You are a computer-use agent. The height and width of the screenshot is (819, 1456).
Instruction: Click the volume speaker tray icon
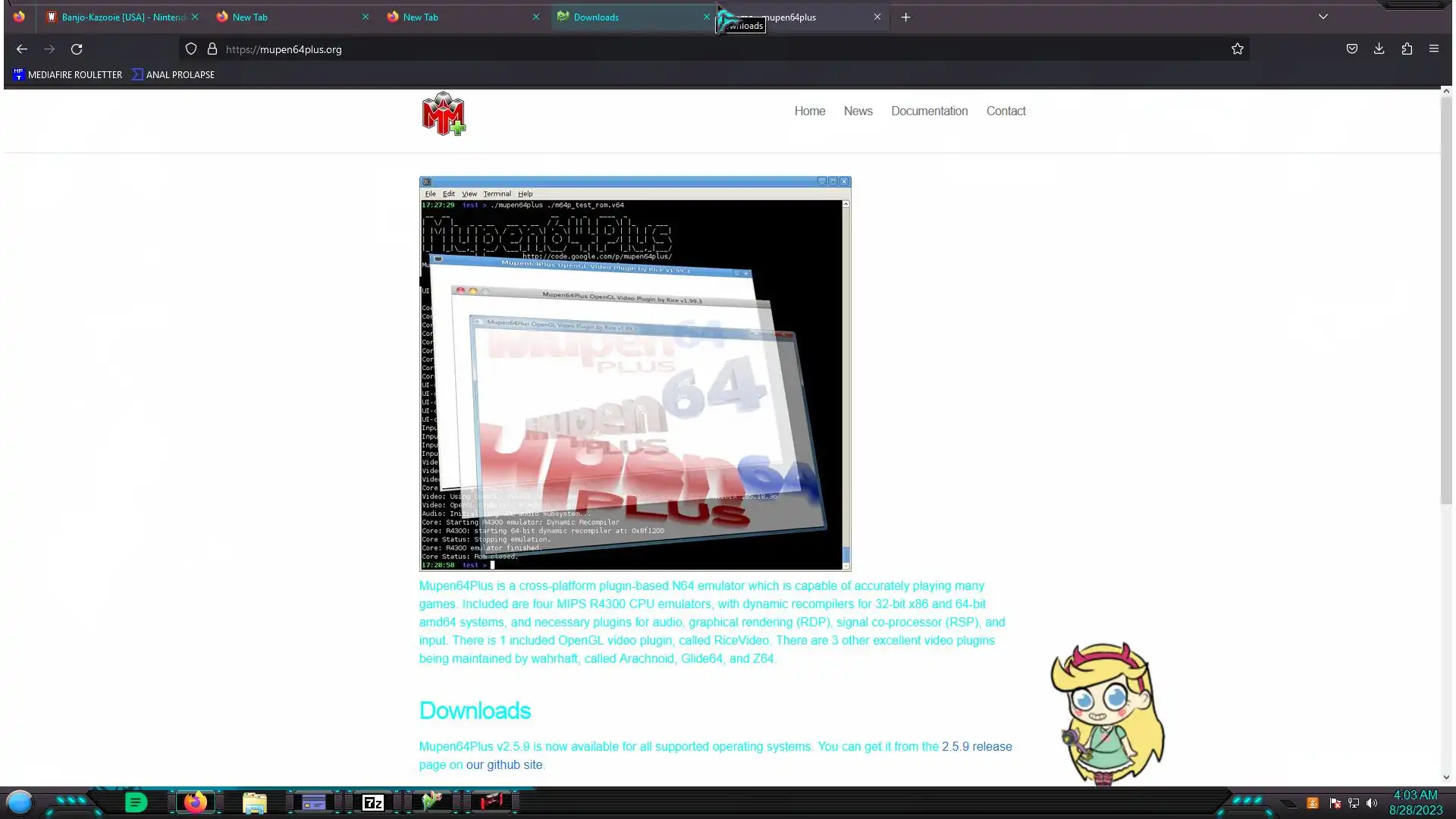1371,803
